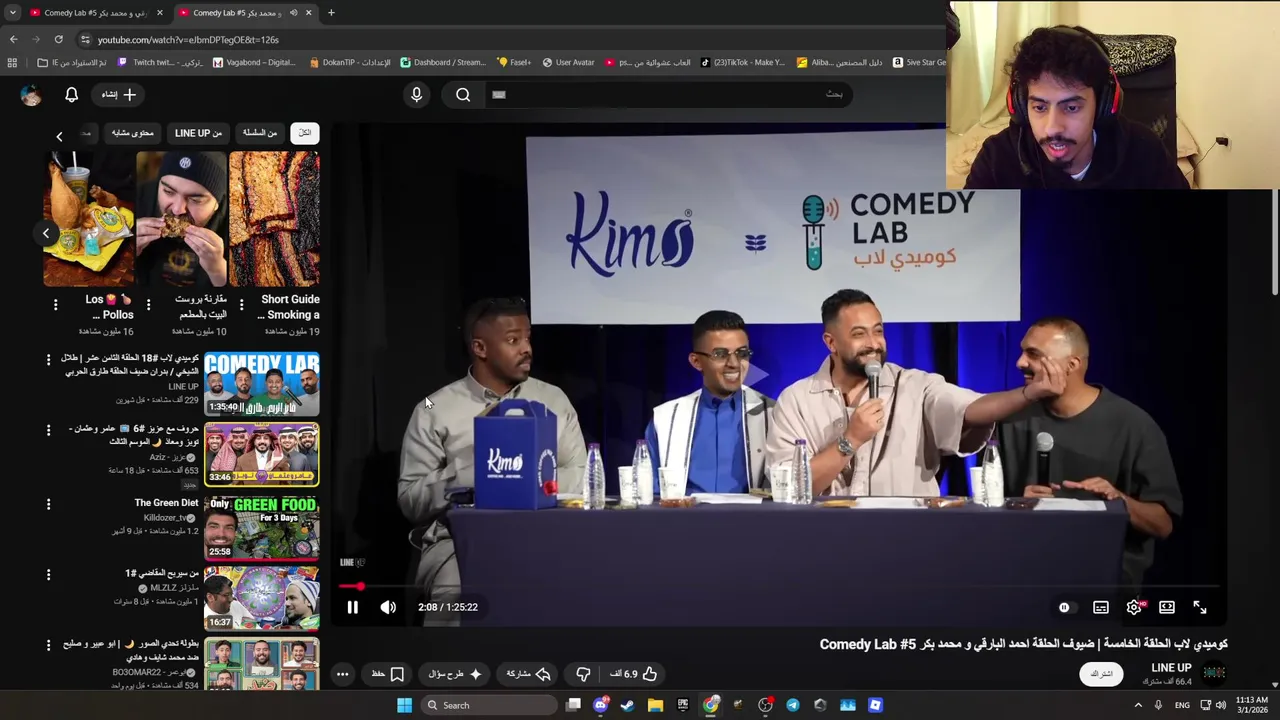The image size is (1280, 720).
Task: Click the voice search microphone icon
Action: coord(417,95)
